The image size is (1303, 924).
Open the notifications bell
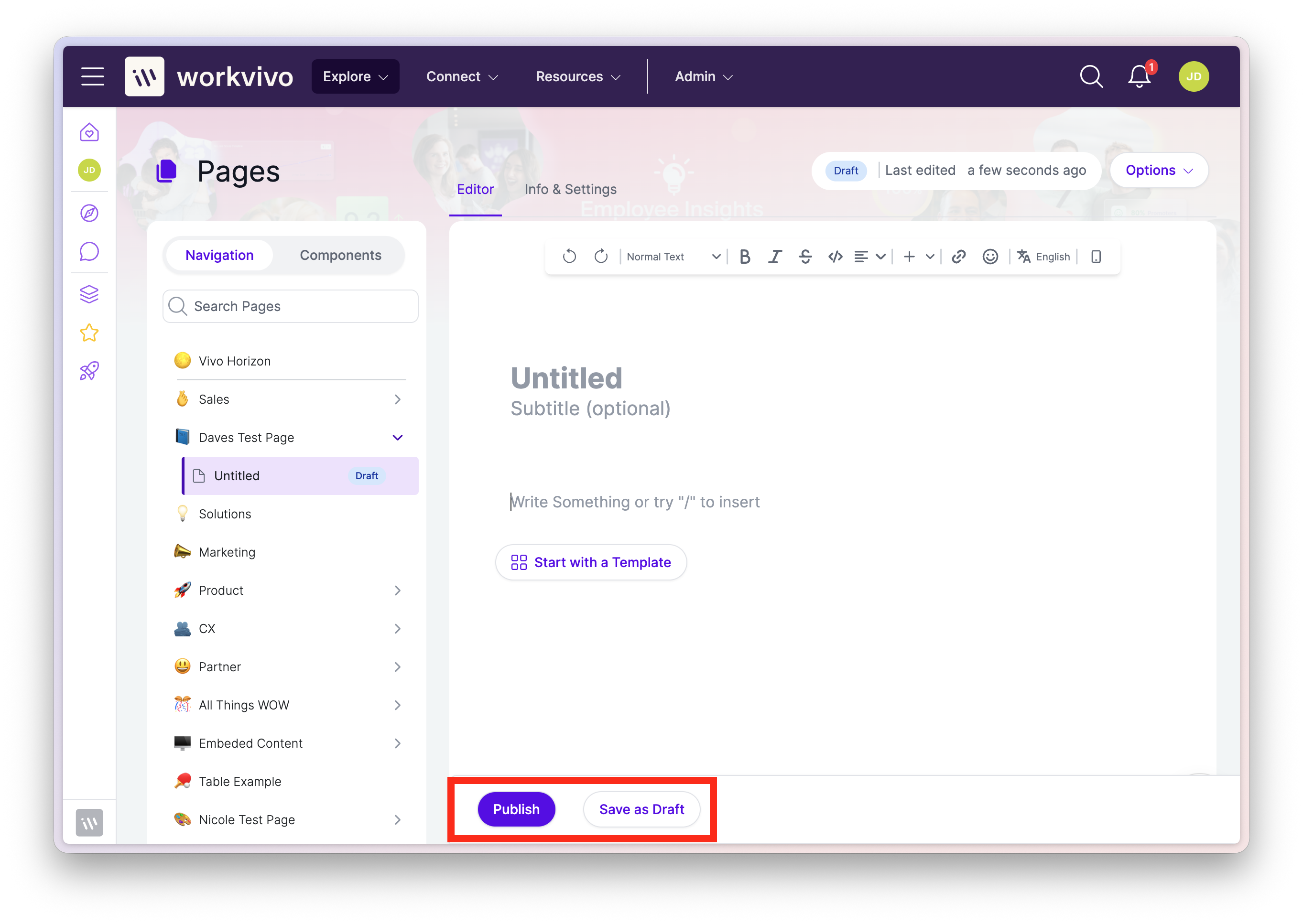[x=1140, y=76]
